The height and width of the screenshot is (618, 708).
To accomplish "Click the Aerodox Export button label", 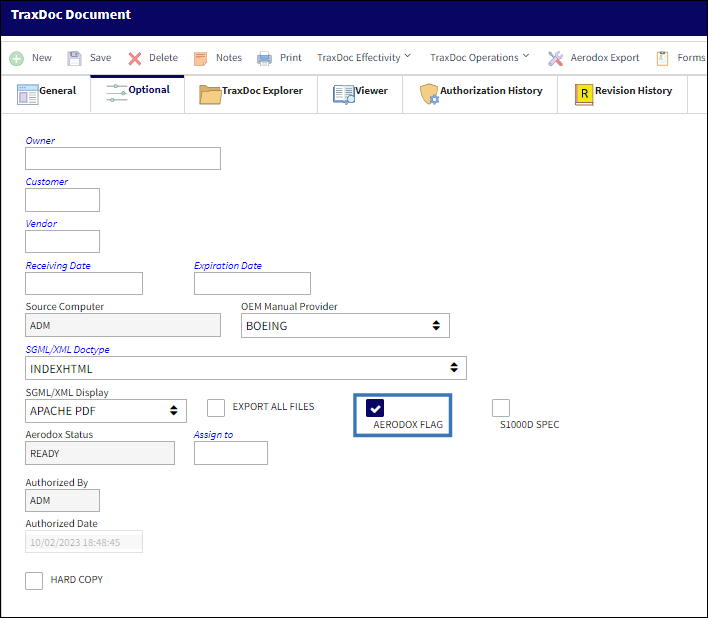I will click(x=605, y=58).
